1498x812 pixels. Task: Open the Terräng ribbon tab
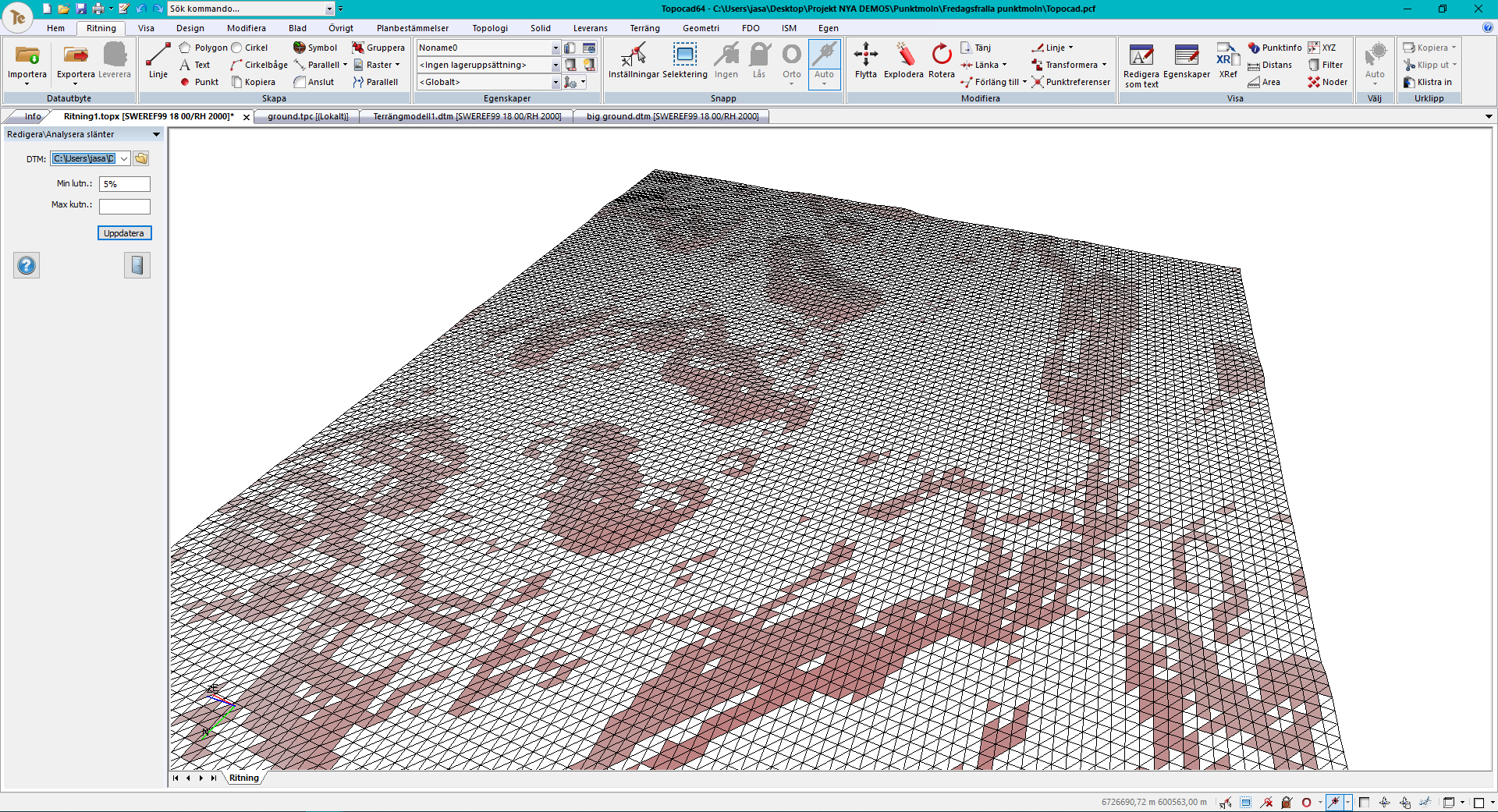point(644,28)
